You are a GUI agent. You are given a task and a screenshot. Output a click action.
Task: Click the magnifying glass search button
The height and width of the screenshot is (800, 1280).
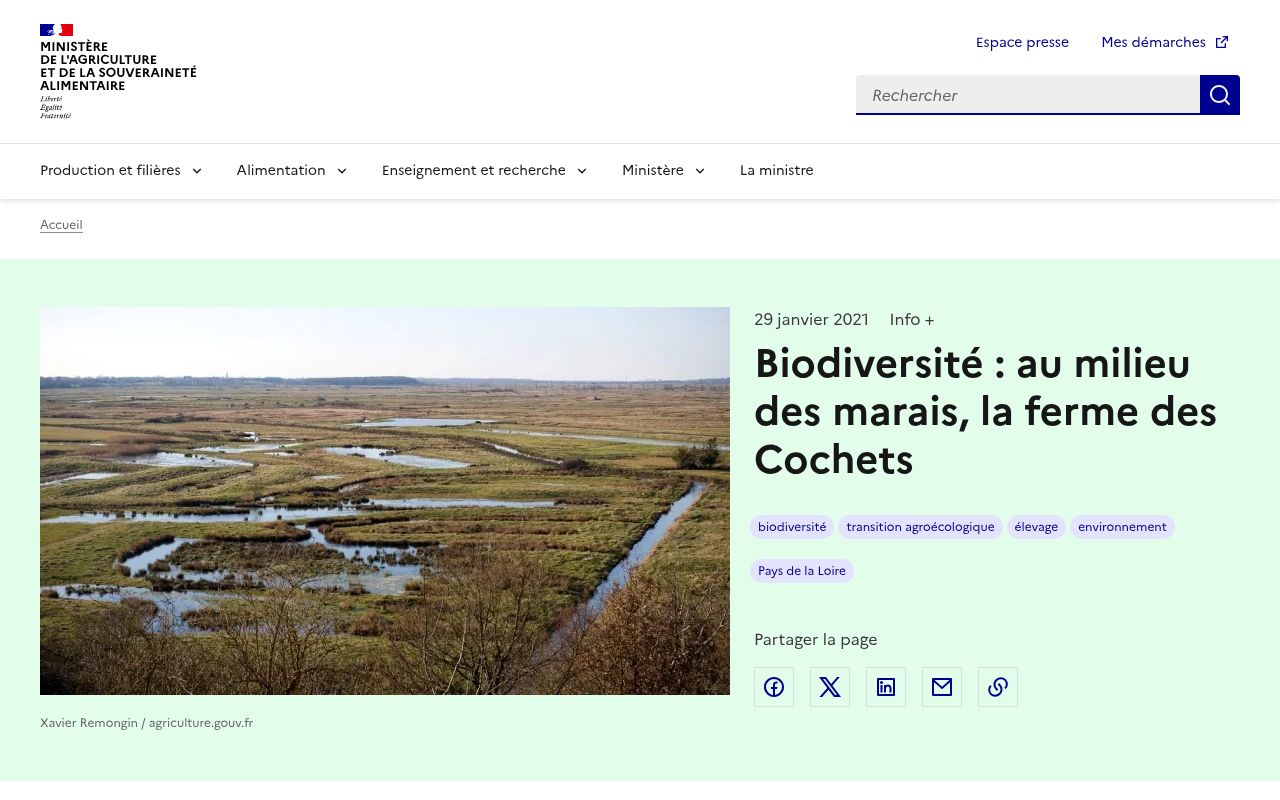click(1219, 95)
